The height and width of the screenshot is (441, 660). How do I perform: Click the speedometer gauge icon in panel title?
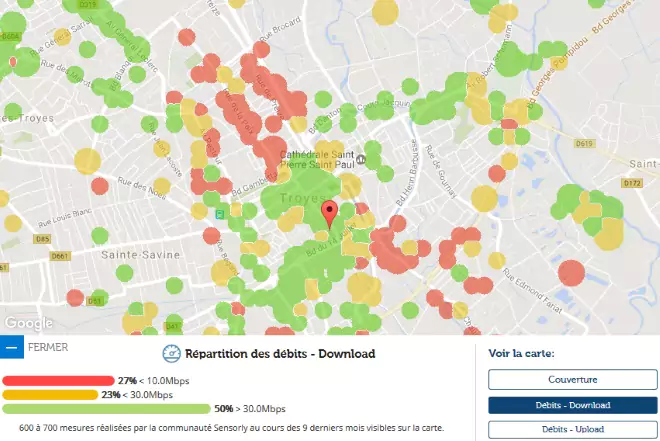coord(169,353)
